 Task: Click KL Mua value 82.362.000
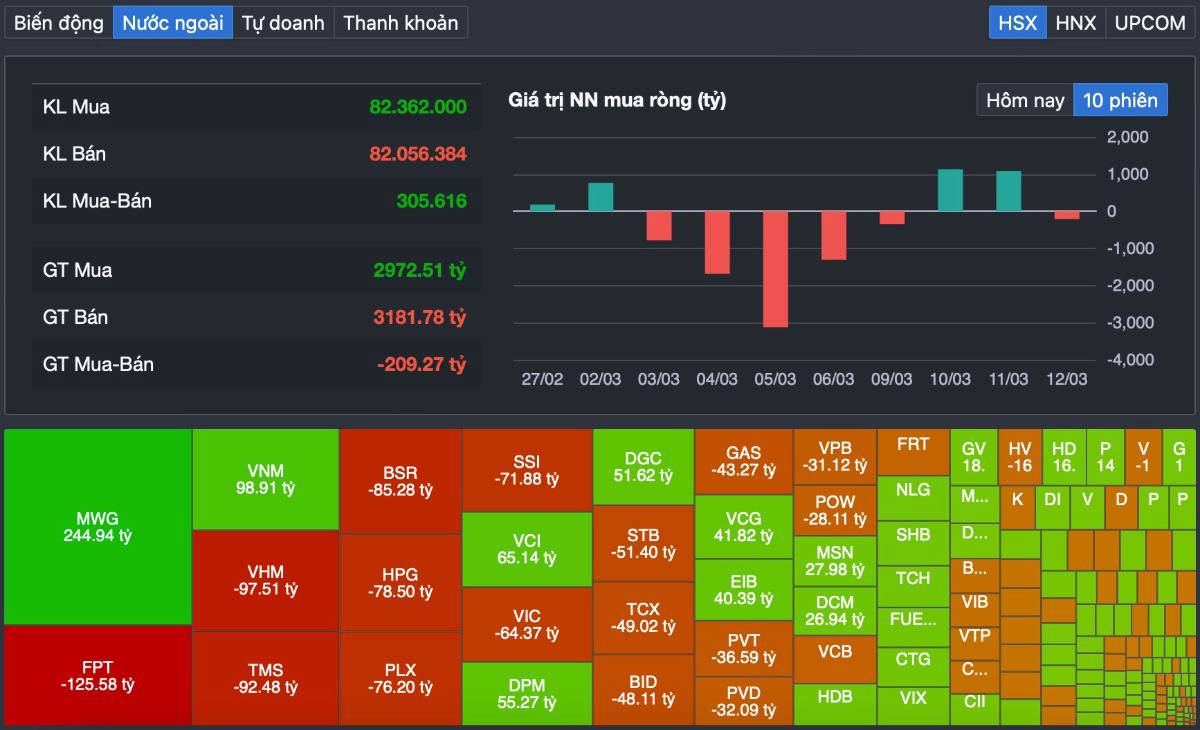pyautogui.click(x=418, y=107)
